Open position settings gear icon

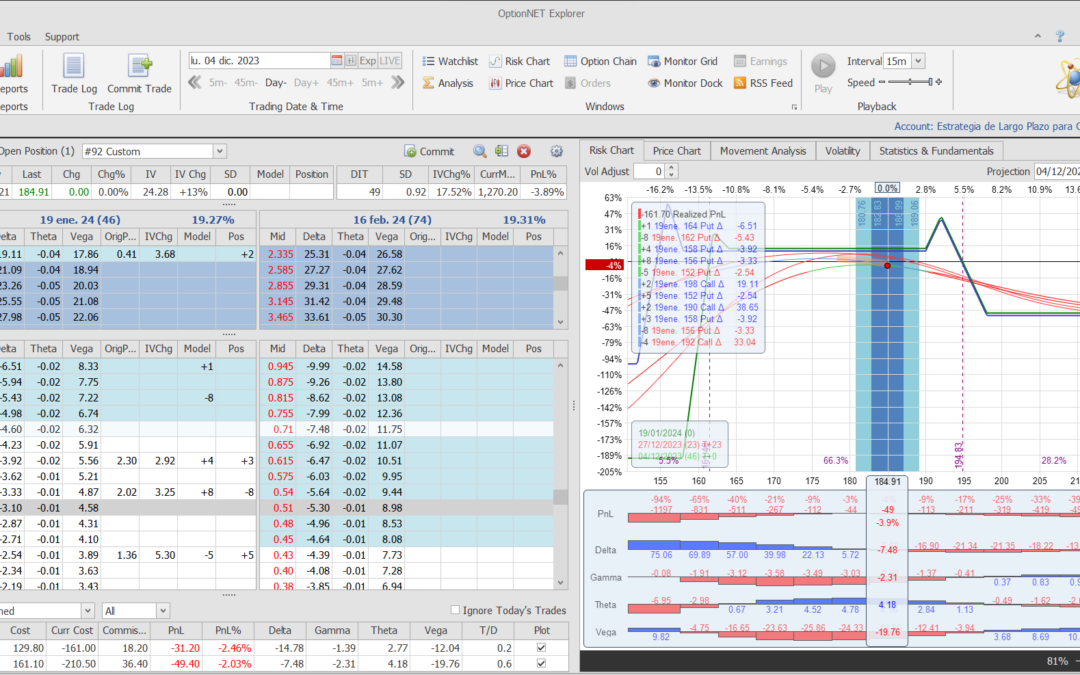click(557, 152)
